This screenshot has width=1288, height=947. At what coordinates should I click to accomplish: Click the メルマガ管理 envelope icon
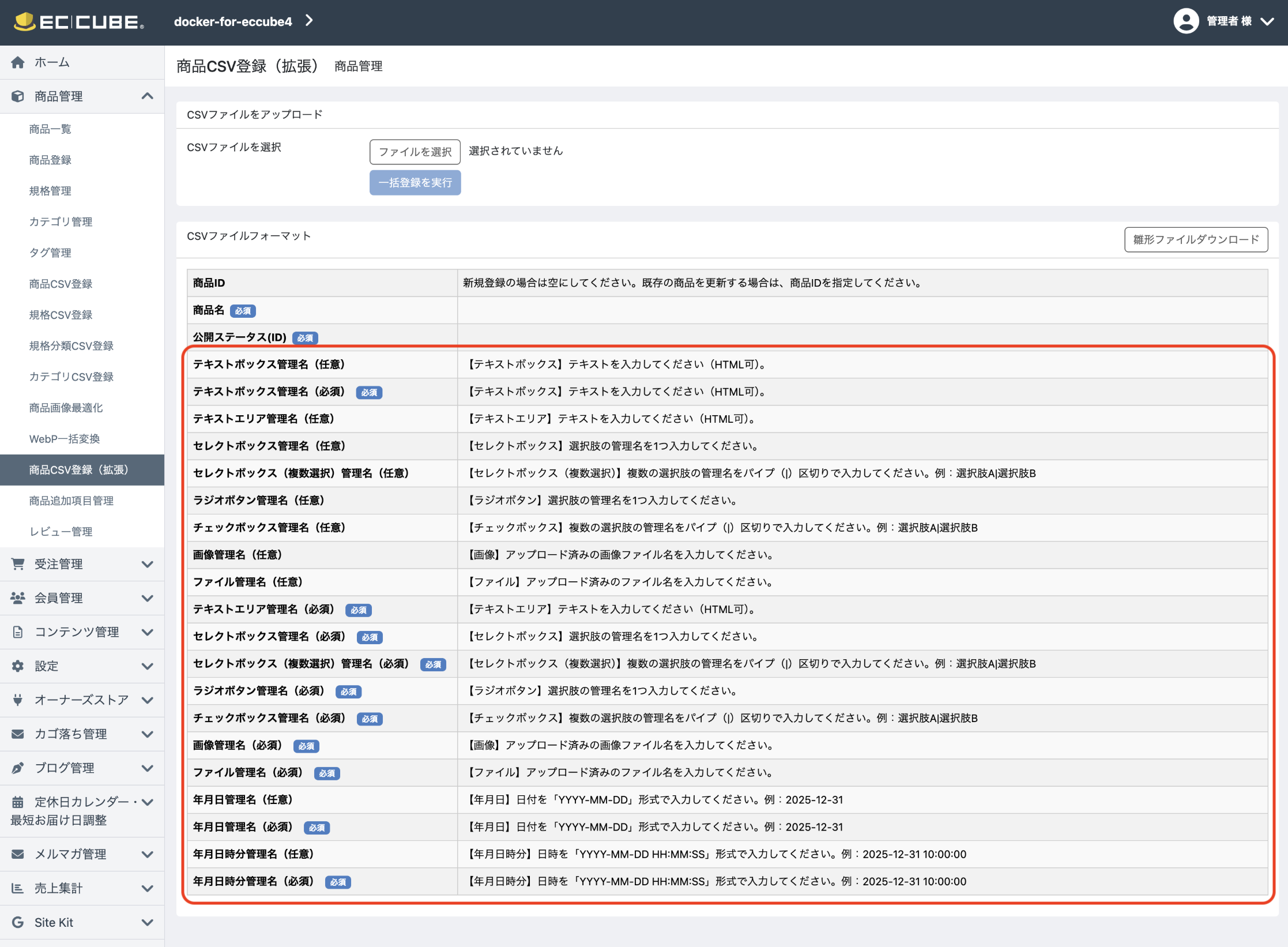pyautogui.click(x=18, y=854)
